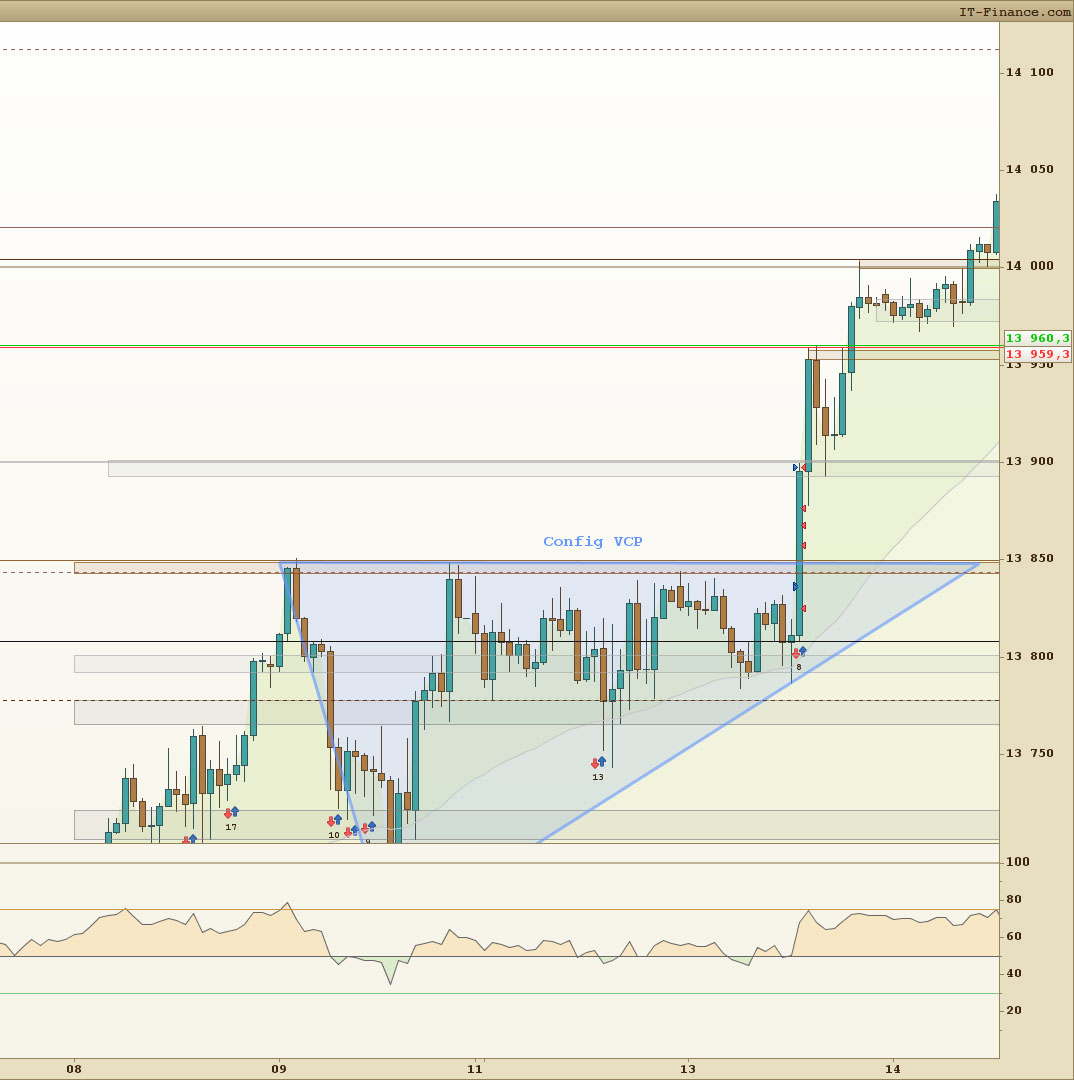1074x1080 pixels.
Task: Click the 13 750 price axis label
Action: [1029, 754]
